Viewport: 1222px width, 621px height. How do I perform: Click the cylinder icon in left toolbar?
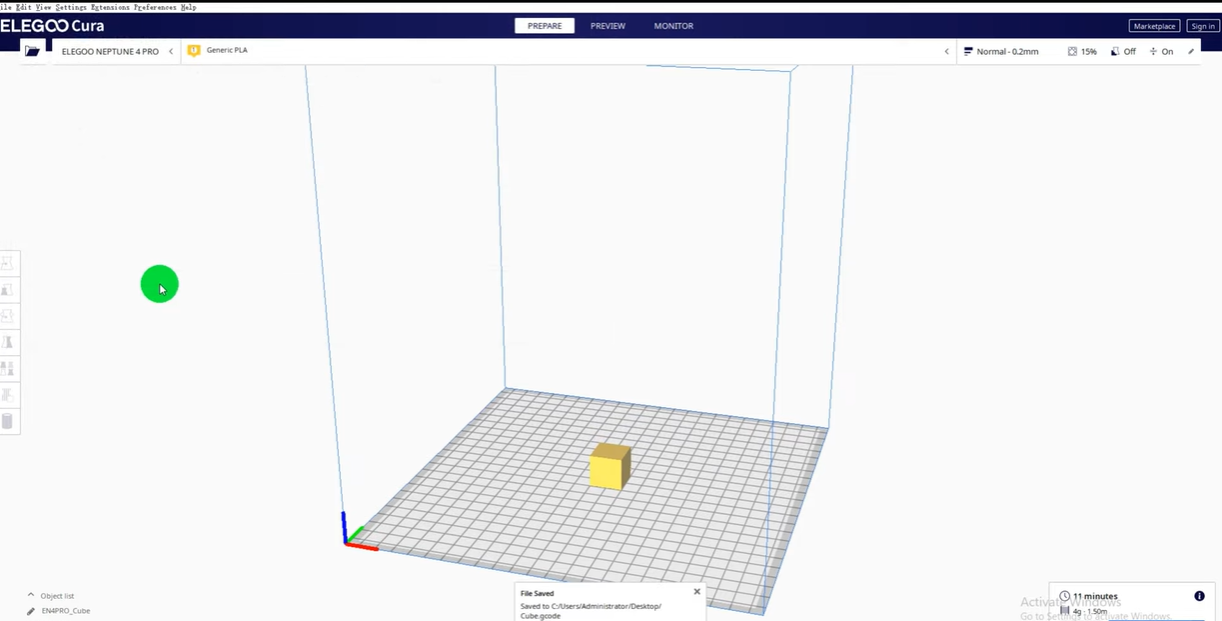tap(7, 421)
